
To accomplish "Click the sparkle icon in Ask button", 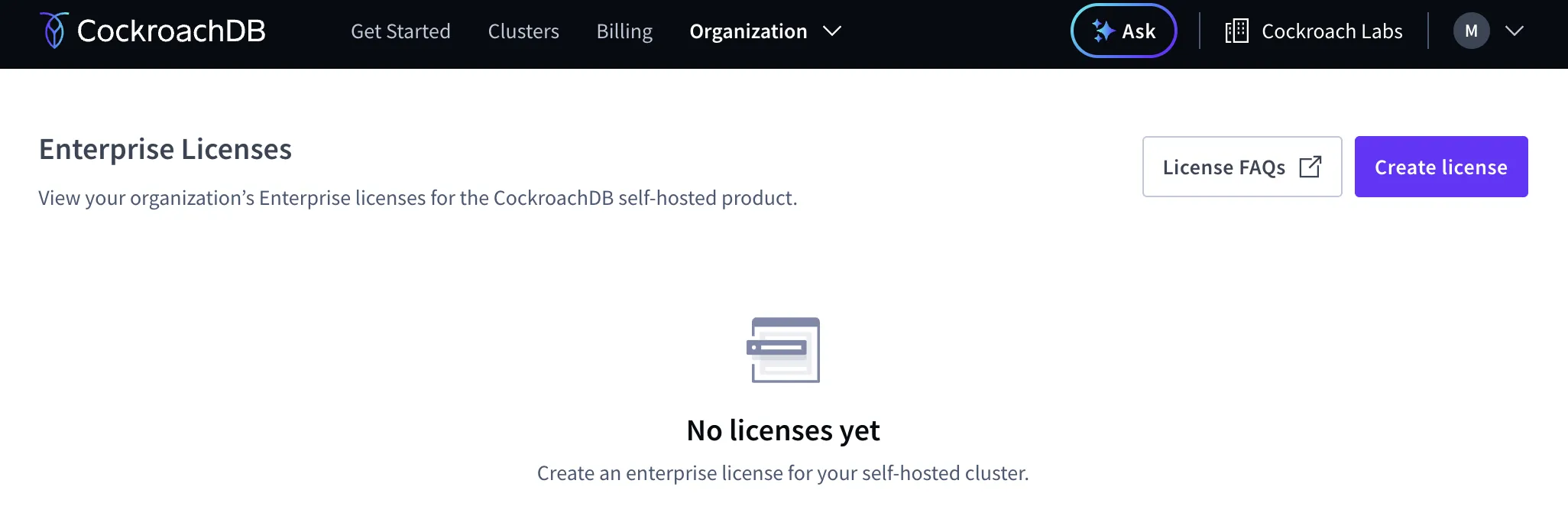I will click(1103, 31).
